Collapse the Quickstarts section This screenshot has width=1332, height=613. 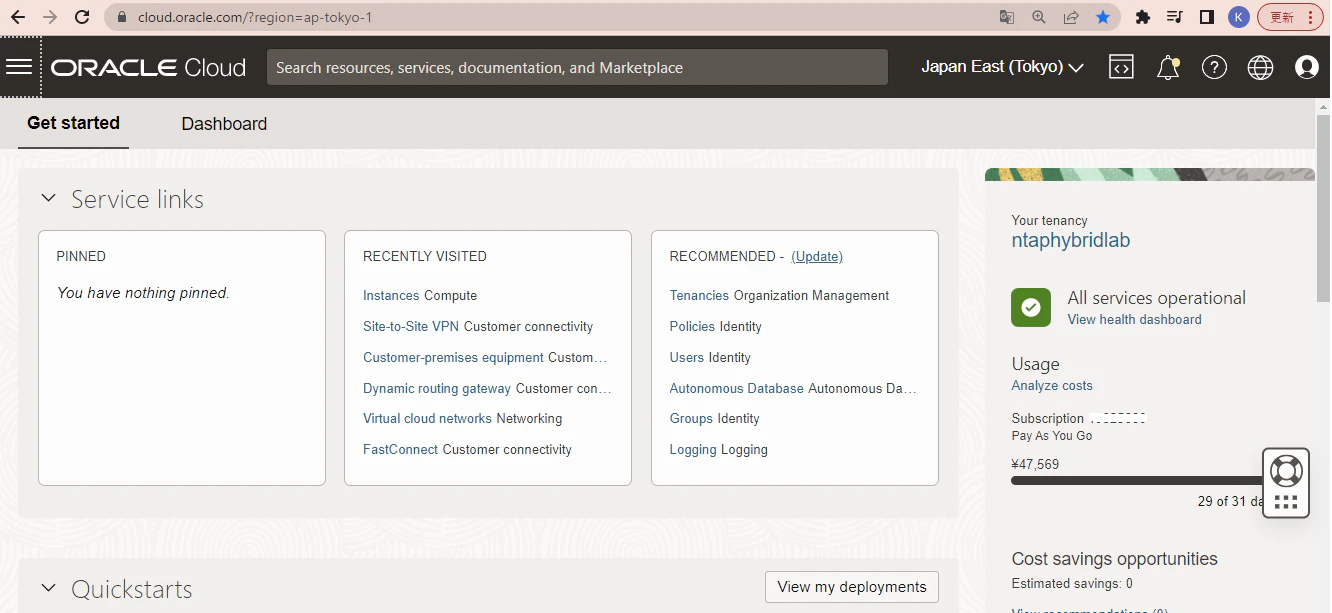(x=48, y=588)
